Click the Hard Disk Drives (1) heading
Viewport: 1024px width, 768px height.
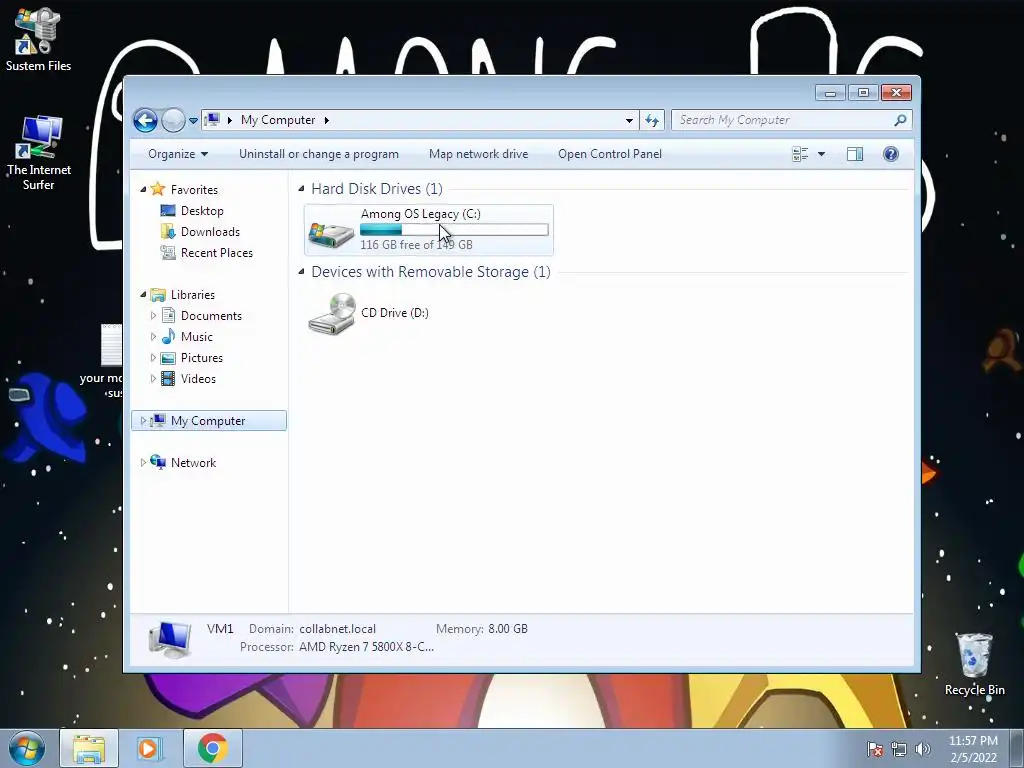point(377,189)
